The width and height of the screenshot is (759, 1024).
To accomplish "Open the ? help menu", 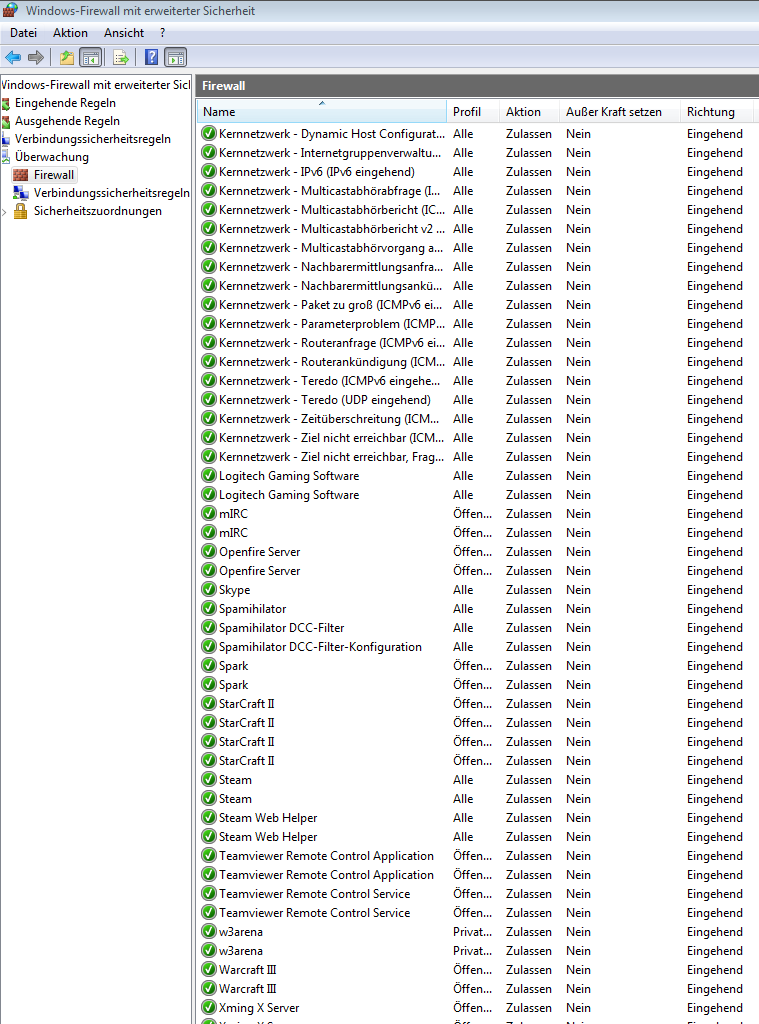I will (163, 33).
